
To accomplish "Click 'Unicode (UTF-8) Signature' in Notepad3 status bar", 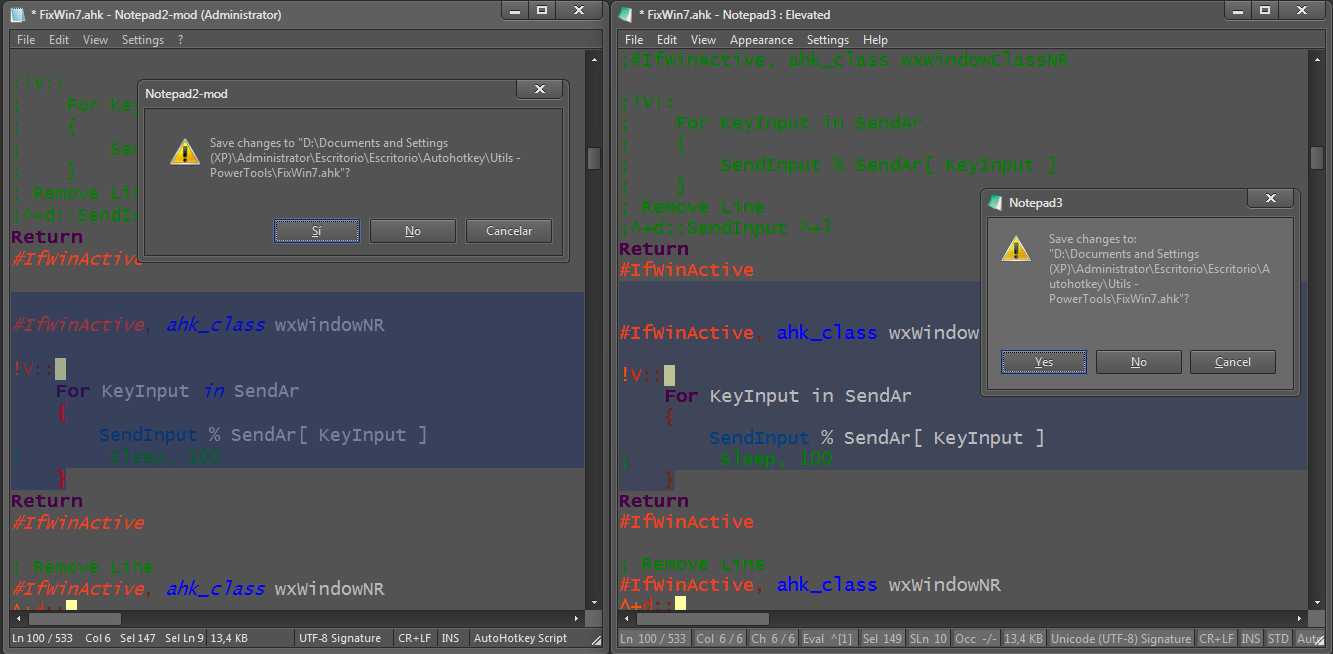I will (1121, 639).
